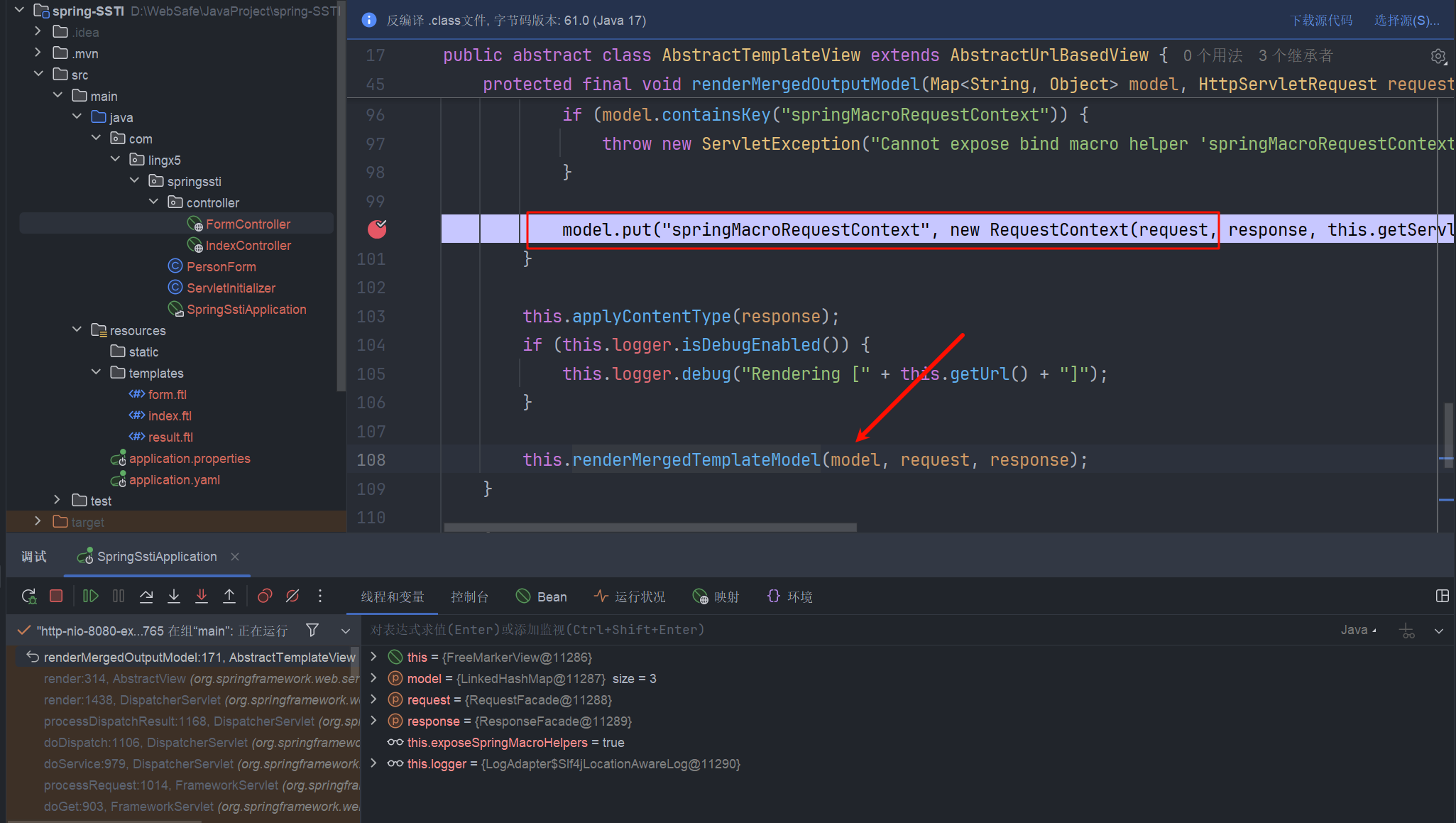Click the Step Out icon
Viewport: 1456px width, 823px height.
[x=229, y=596]
